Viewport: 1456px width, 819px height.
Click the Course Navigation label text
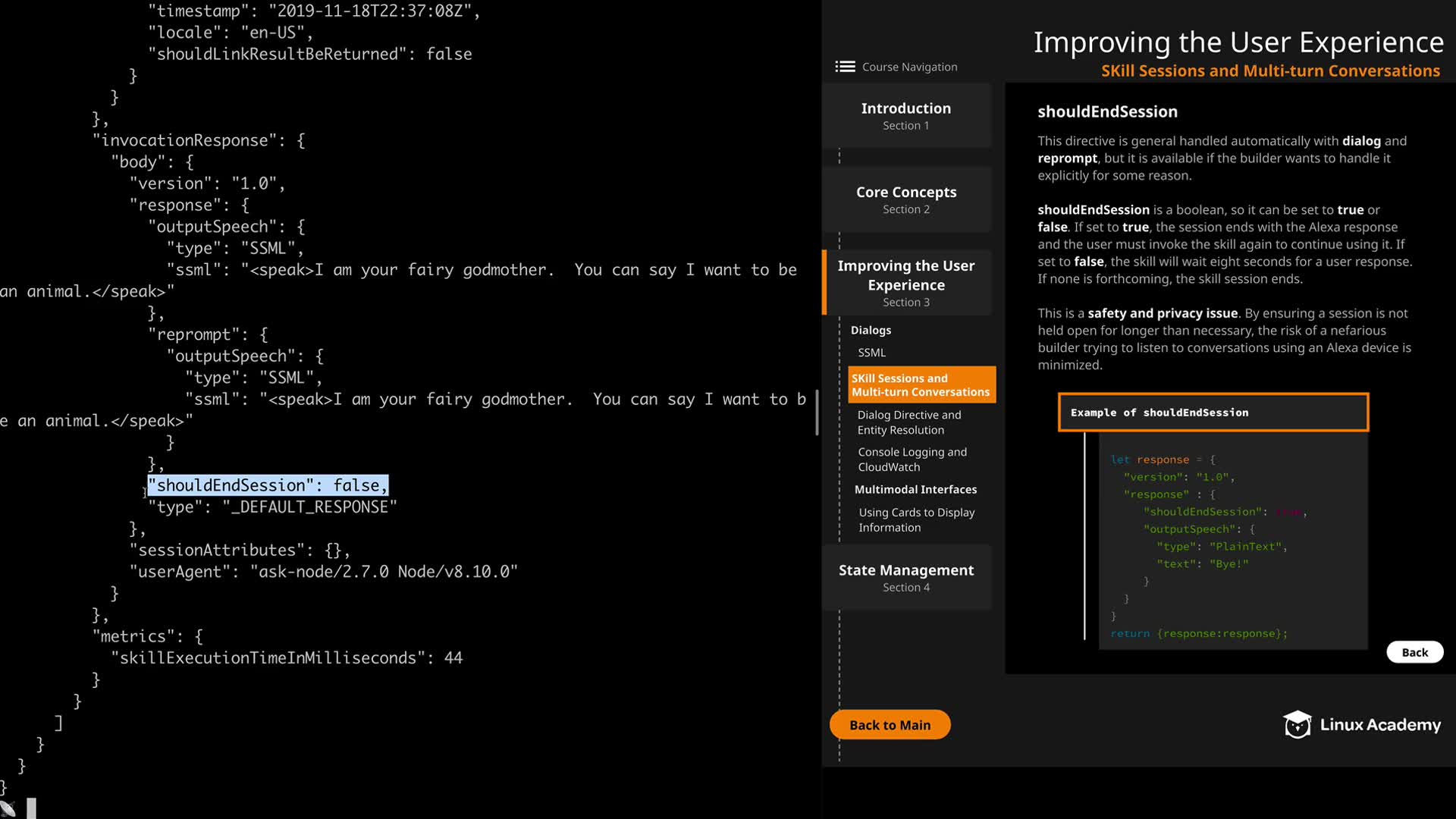pos(909,67)
